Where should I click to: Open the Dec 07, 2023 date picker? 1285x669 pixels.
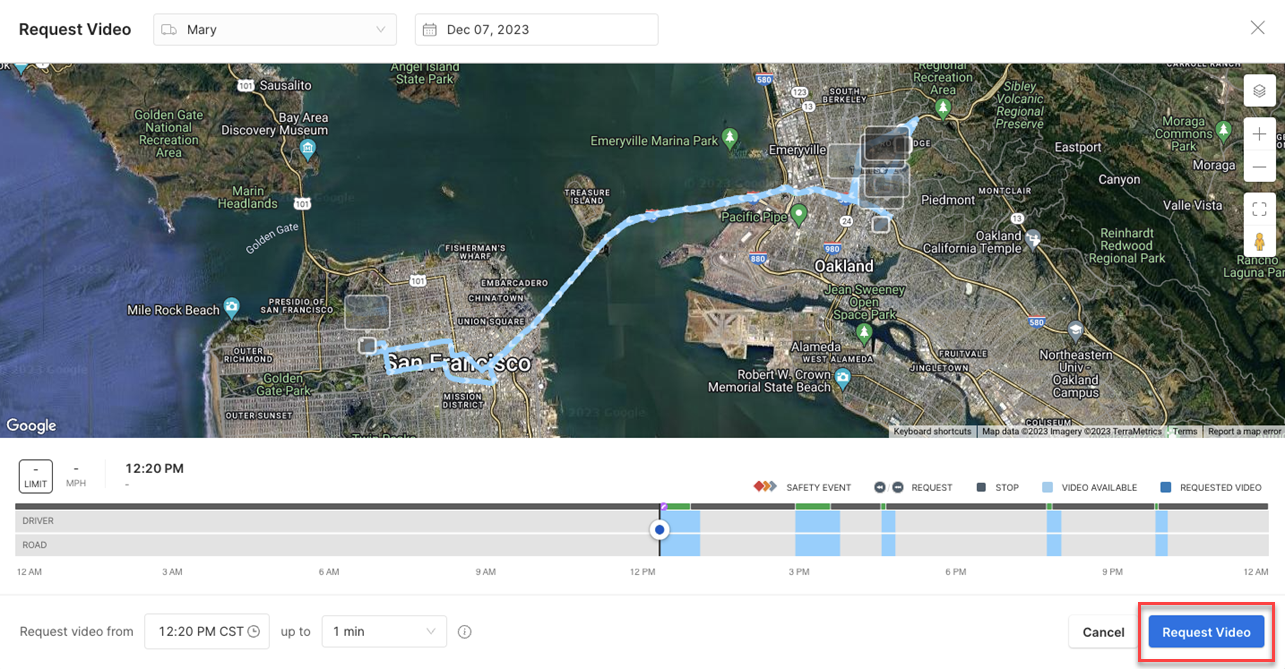point(536,29)
